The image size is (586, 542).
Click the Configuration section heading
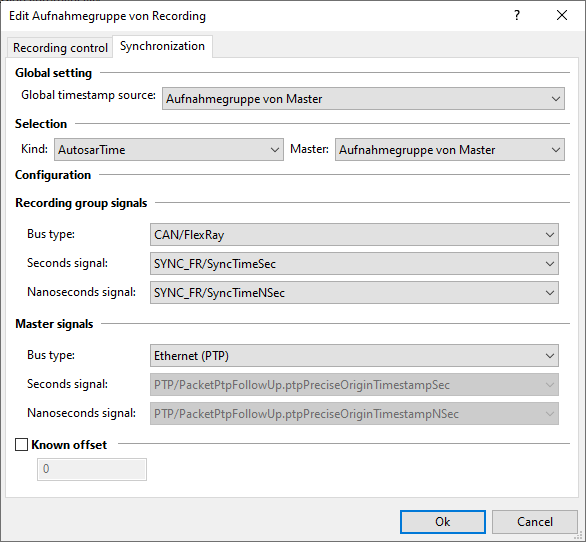[x=53, y=175]
